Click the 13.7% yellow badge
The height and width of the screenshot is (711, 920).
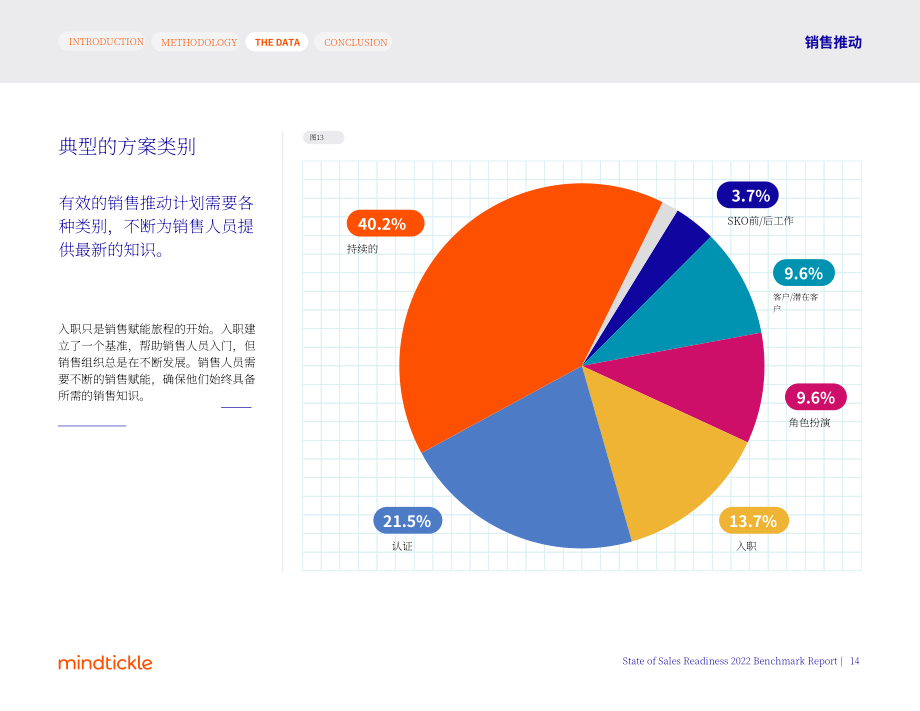click(753, 520)
